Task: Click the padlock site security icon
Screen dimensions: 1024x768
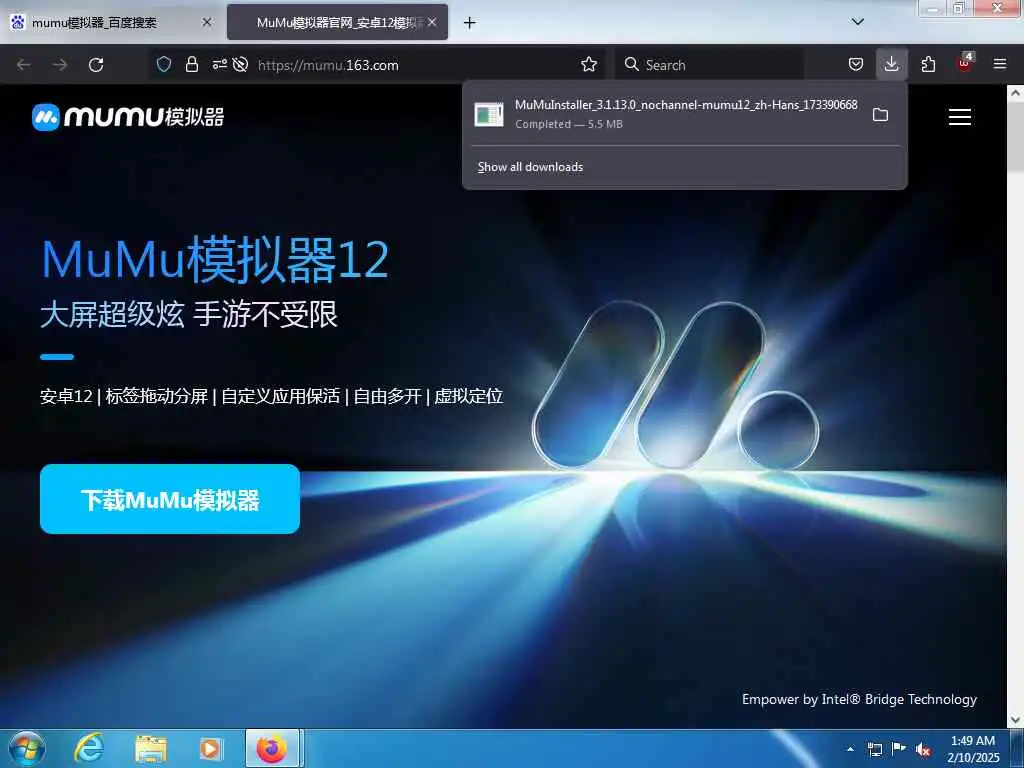Action: [x=191, y=64]
